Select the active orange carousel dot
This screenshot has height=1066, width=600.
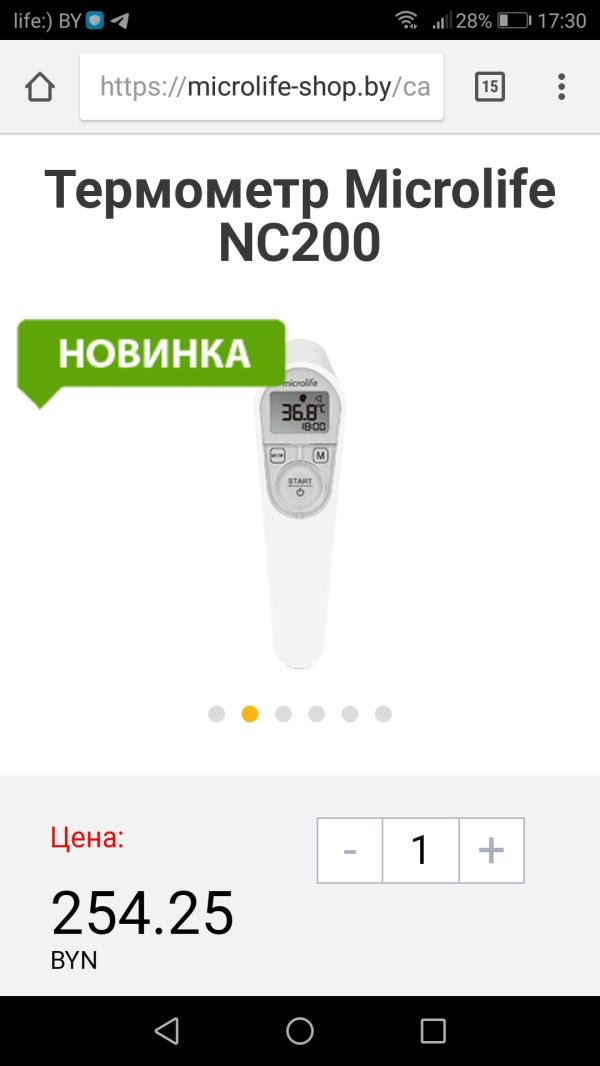(250, 714)
